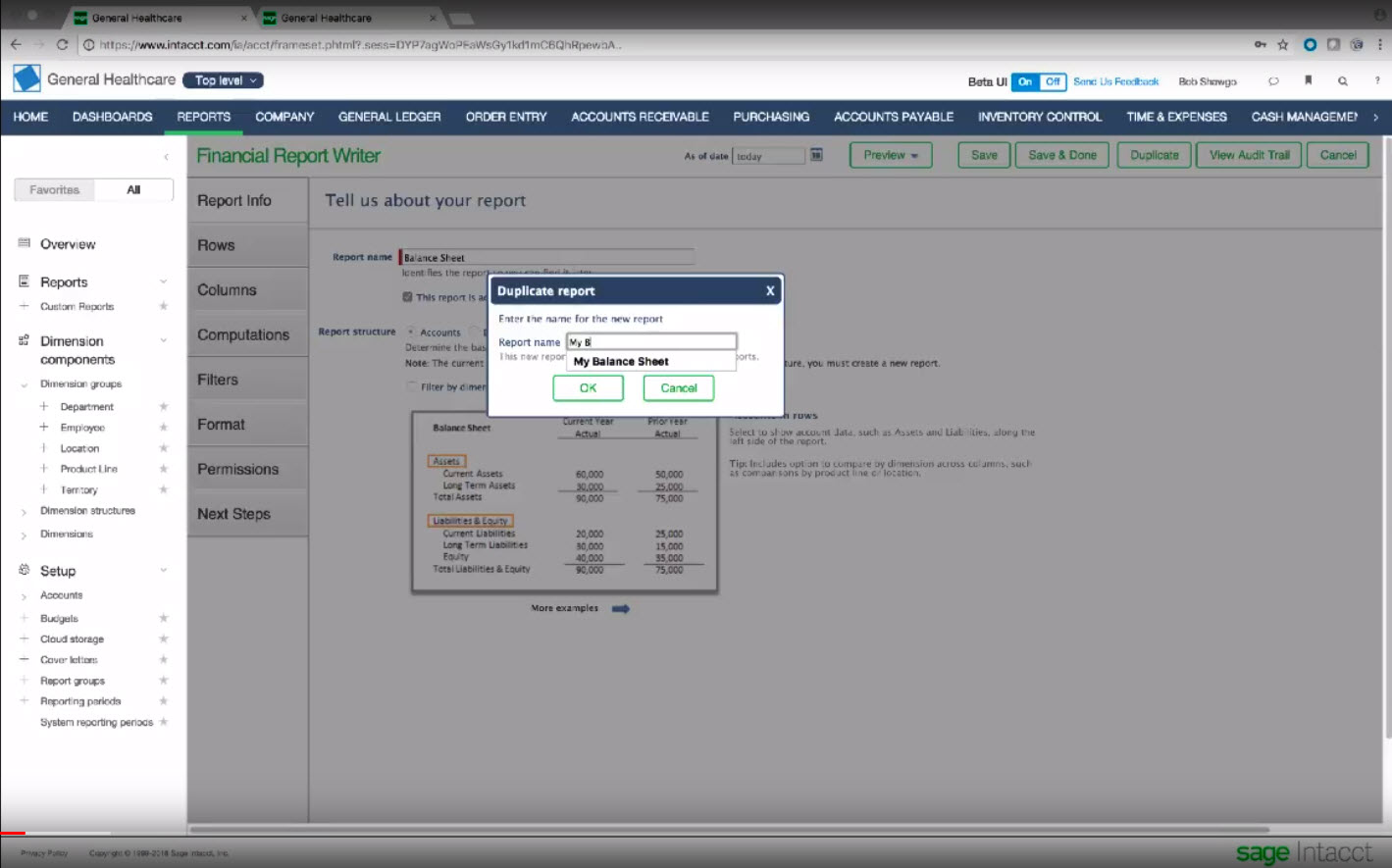Open the comments bubble icon in the header
The image size is (1392, 868).
click(x=1274, y=81)
